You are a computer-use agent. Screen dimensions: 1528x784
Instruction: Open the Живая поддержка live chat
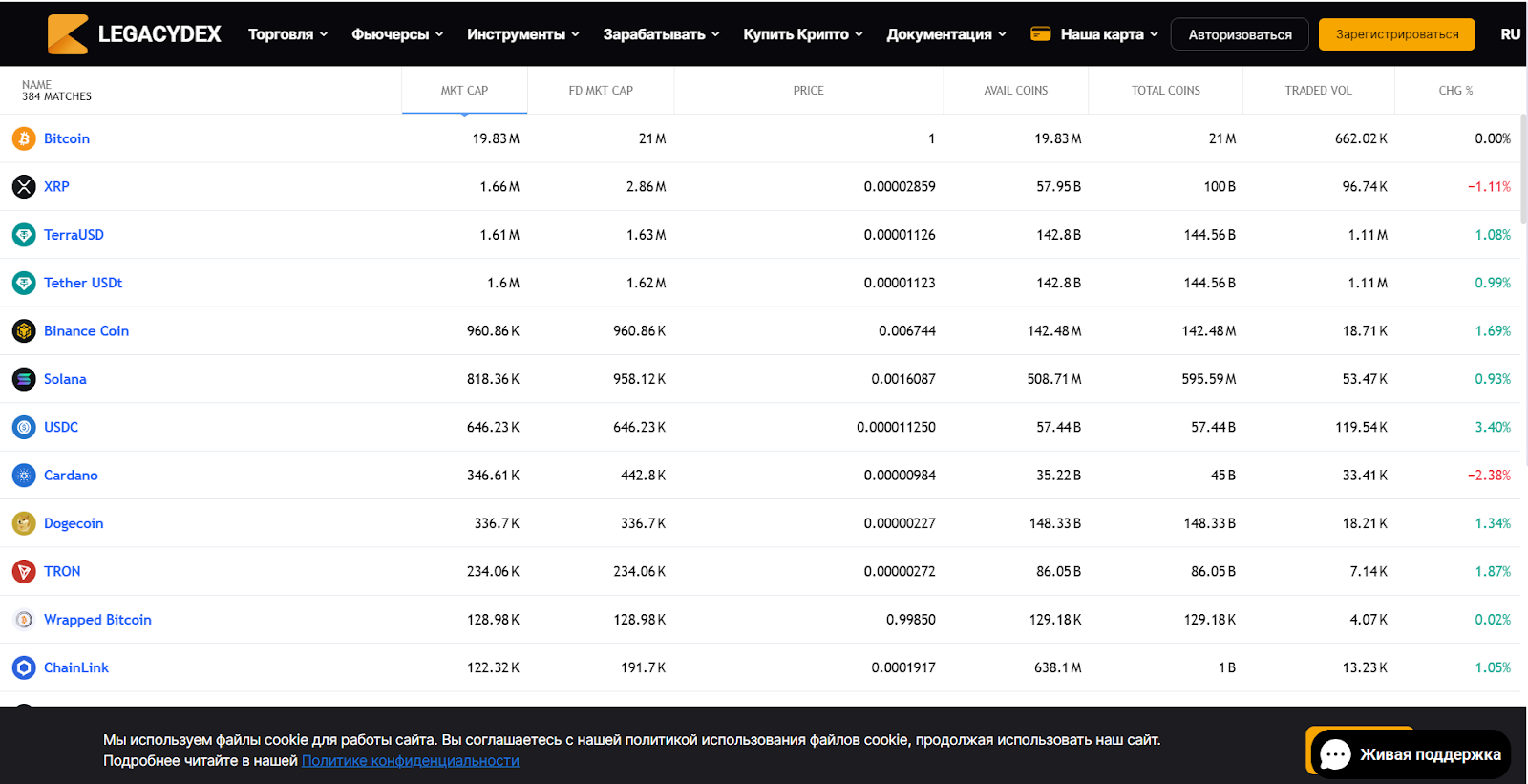[1411, 754]
